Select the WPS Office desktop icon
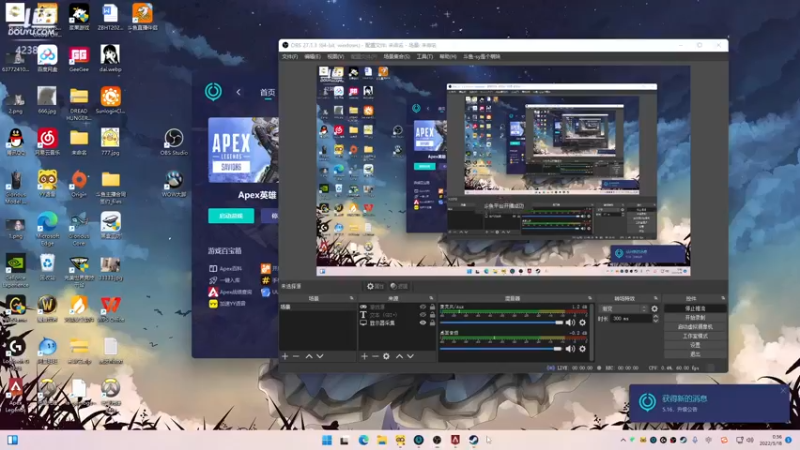Screen dimensions: 800x450 [x=110, y=309]
